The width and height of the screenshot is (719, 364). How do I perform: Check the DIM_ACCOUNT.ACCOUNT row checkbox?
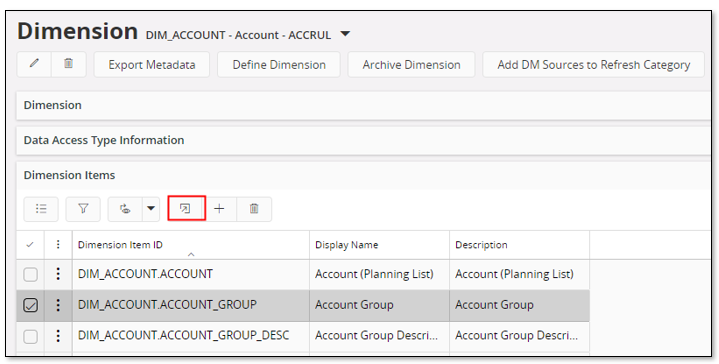(x=31, y=275)
